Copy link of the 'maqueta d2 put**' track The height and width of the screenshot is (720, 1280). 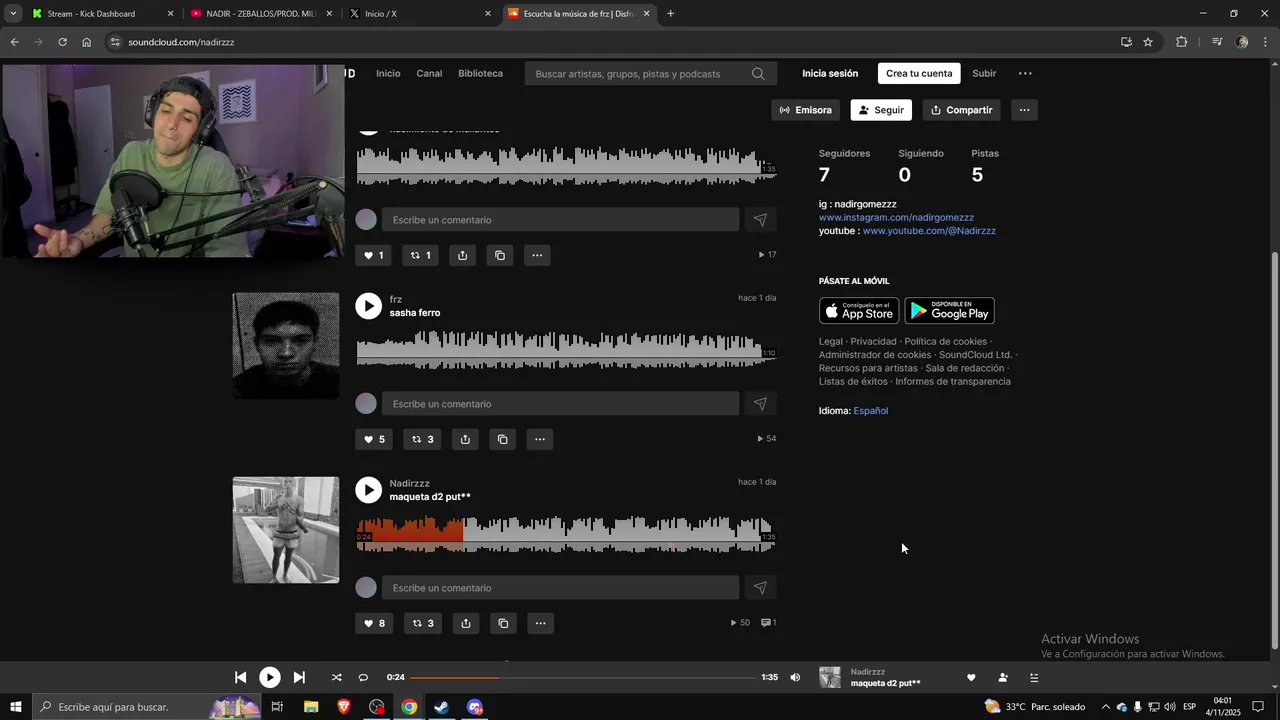click(x=502, y=623)
